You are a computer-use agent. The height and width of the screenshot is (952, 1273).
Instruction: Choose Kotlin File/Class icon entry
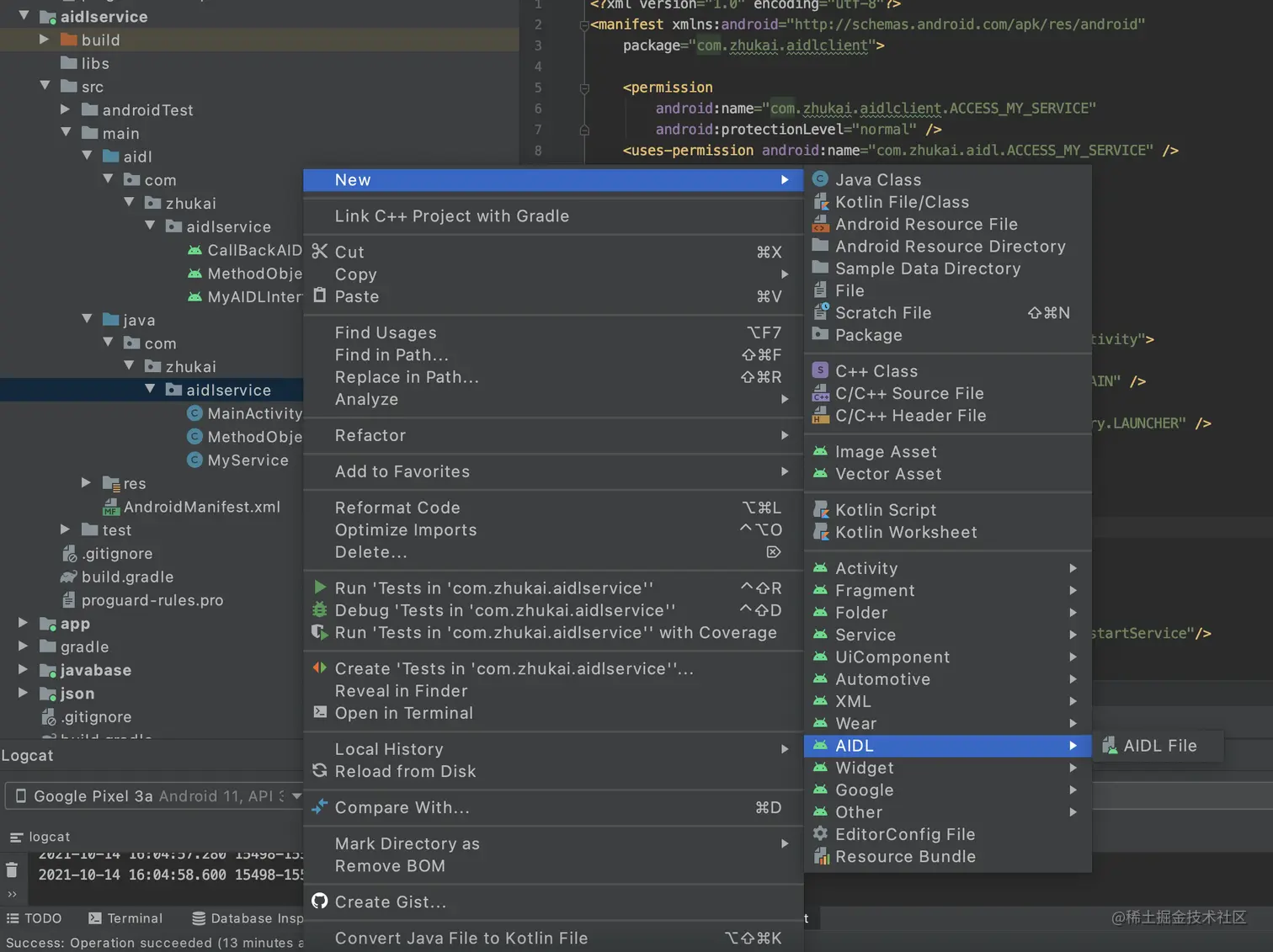pos(821,202)
